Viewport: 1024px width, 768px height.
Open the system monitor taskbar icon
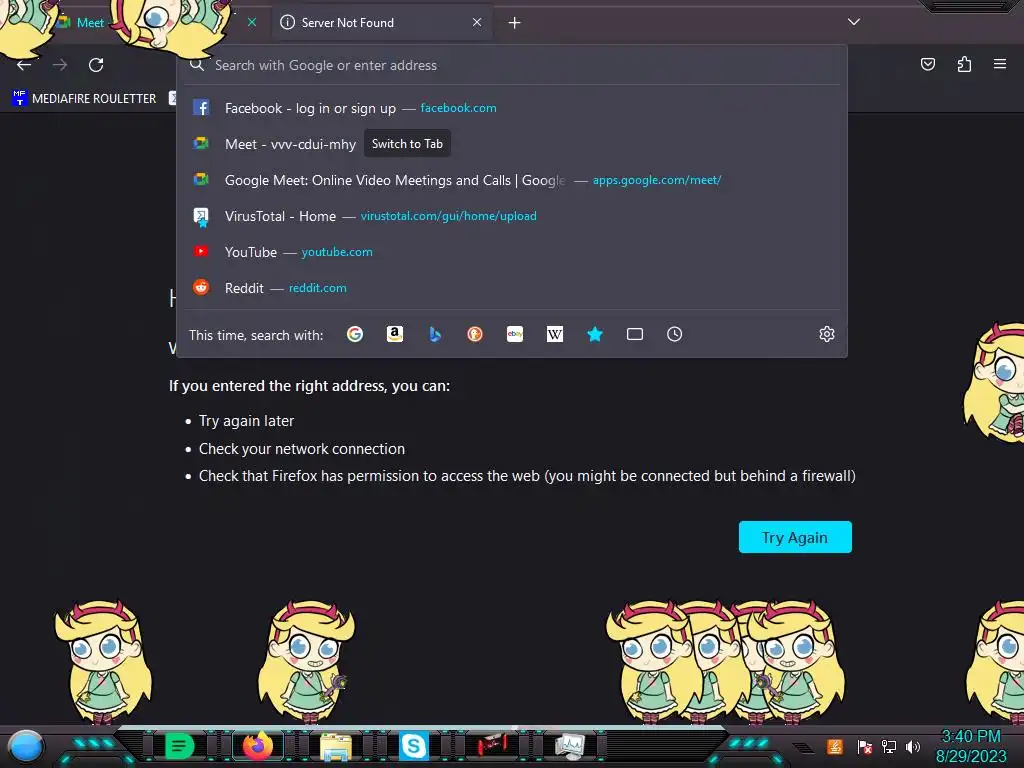(x=569, y=746)
